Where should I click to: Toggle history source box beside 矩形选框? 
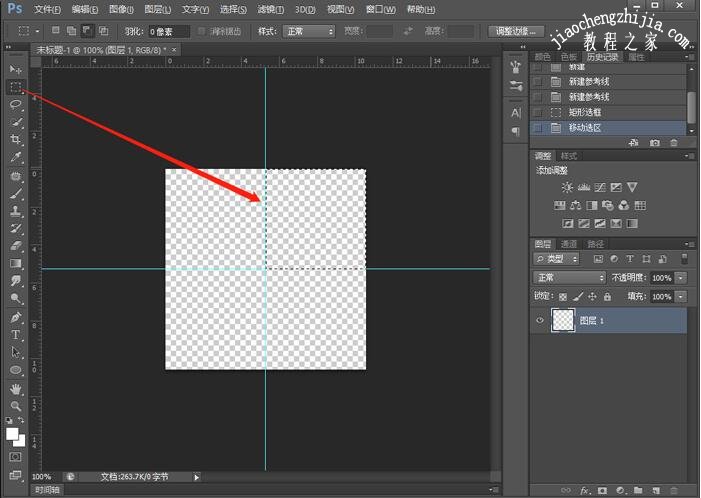539,112
